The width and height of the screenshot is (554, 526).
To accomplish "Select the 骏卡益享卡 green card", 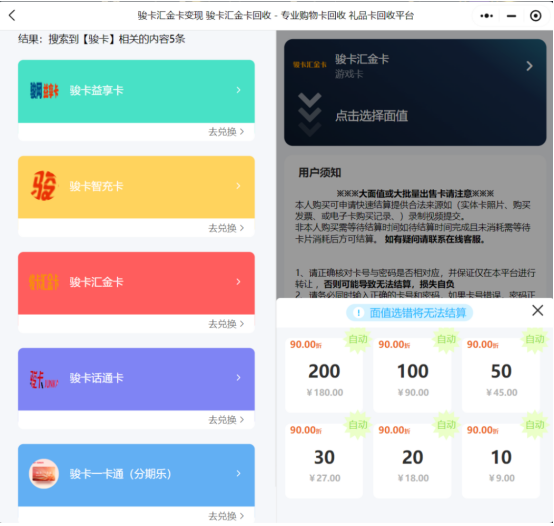I will [x=136, y=91].
